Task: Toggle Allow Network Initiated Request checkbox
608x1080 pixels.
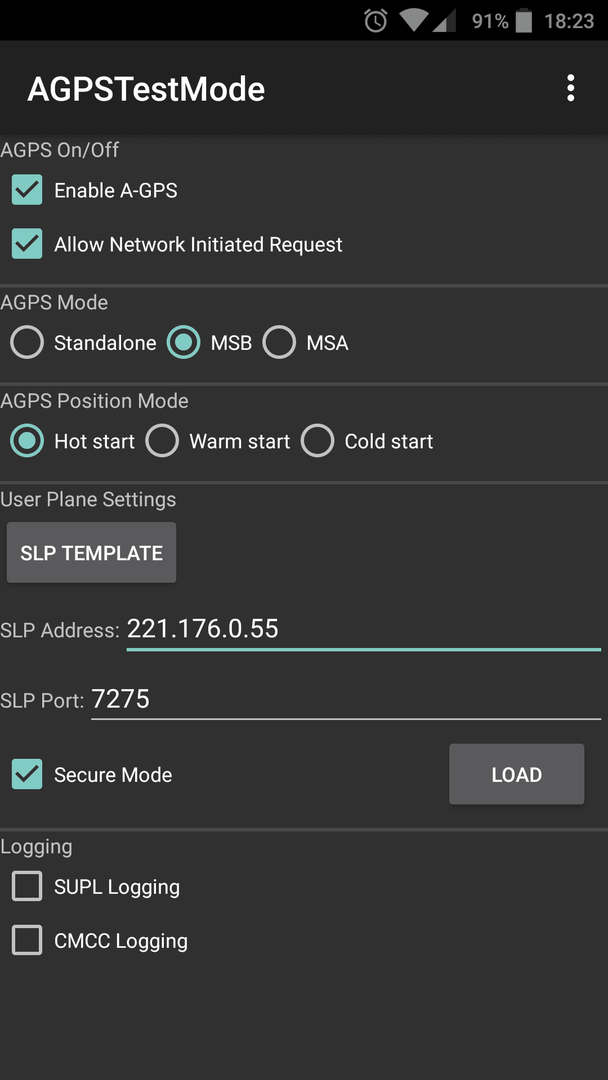Action: coord(27,245)
